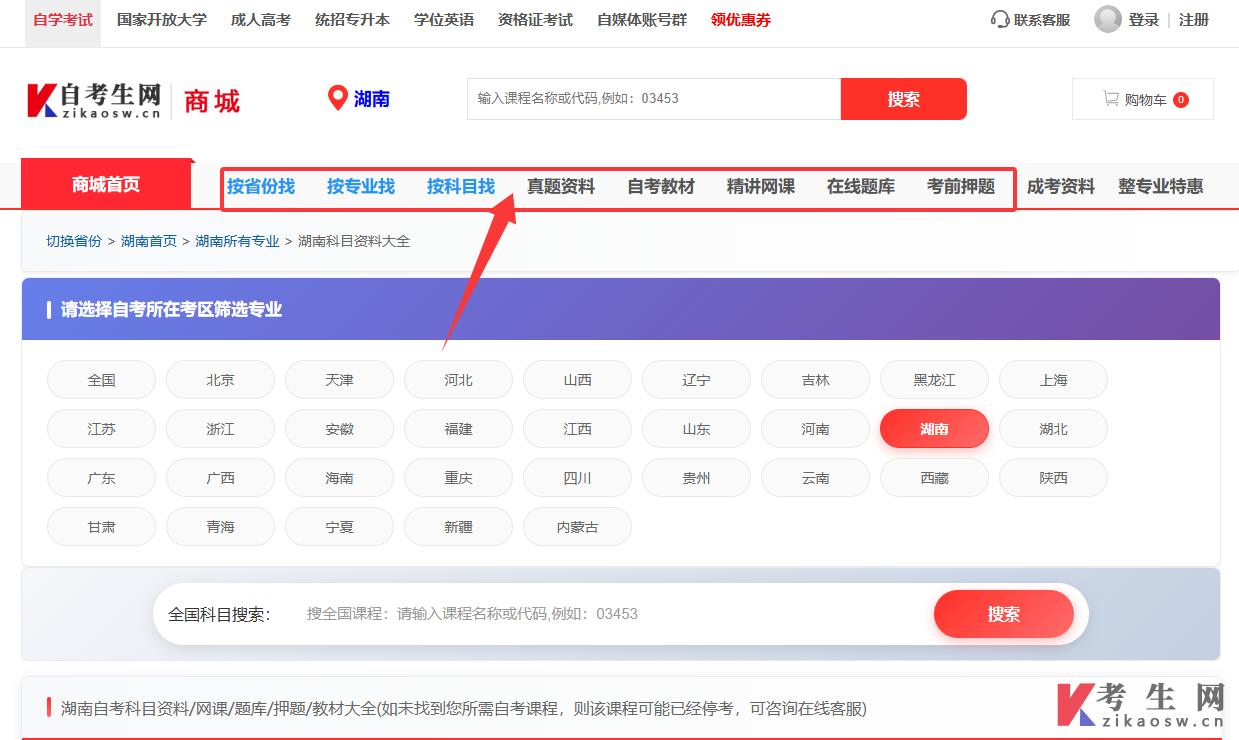This screenshot has width=1239, height=740.
Task: Open the 购物车 button
Action: click(1143, 99)
